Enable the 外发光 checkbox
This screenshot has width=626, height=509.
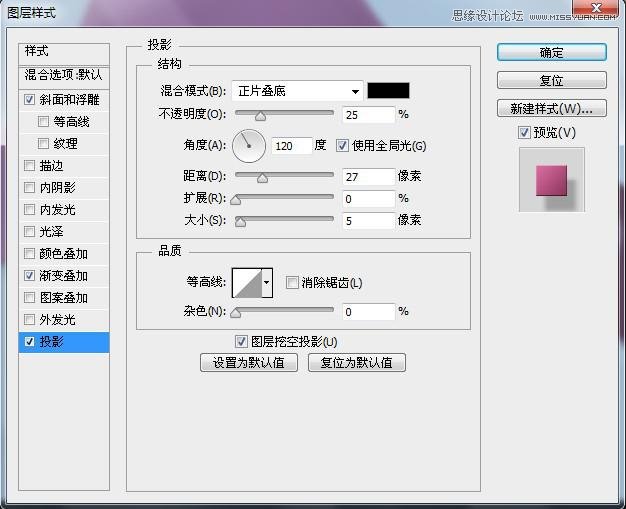point(29,319)
